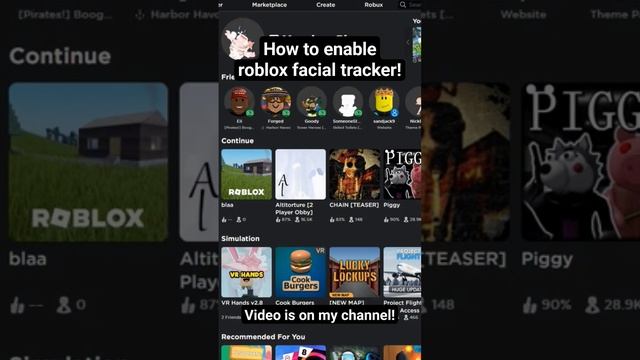Image resolution: width=640 pixels, height=360 pixels.
Task: Open the Create tab
Action: point(325,5)
